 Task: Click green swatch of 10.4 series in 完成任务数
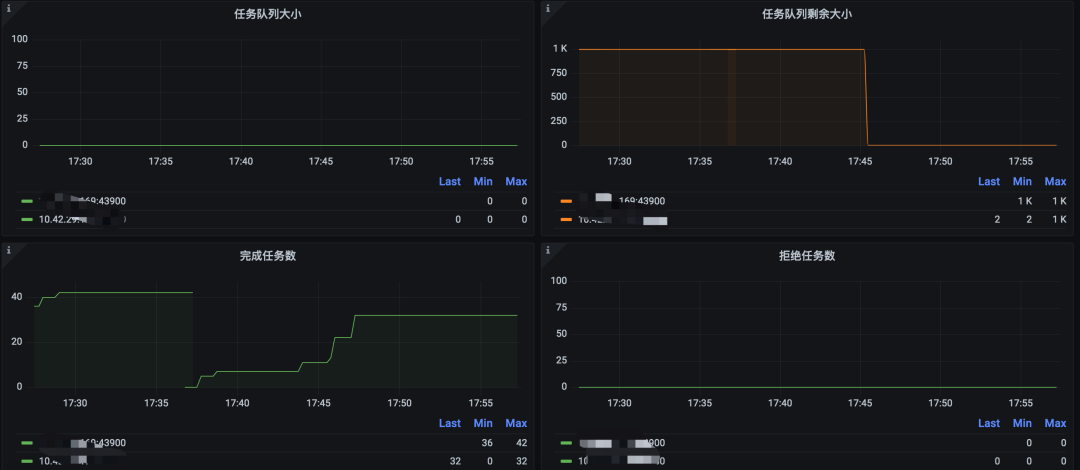(x=27, y=461)
